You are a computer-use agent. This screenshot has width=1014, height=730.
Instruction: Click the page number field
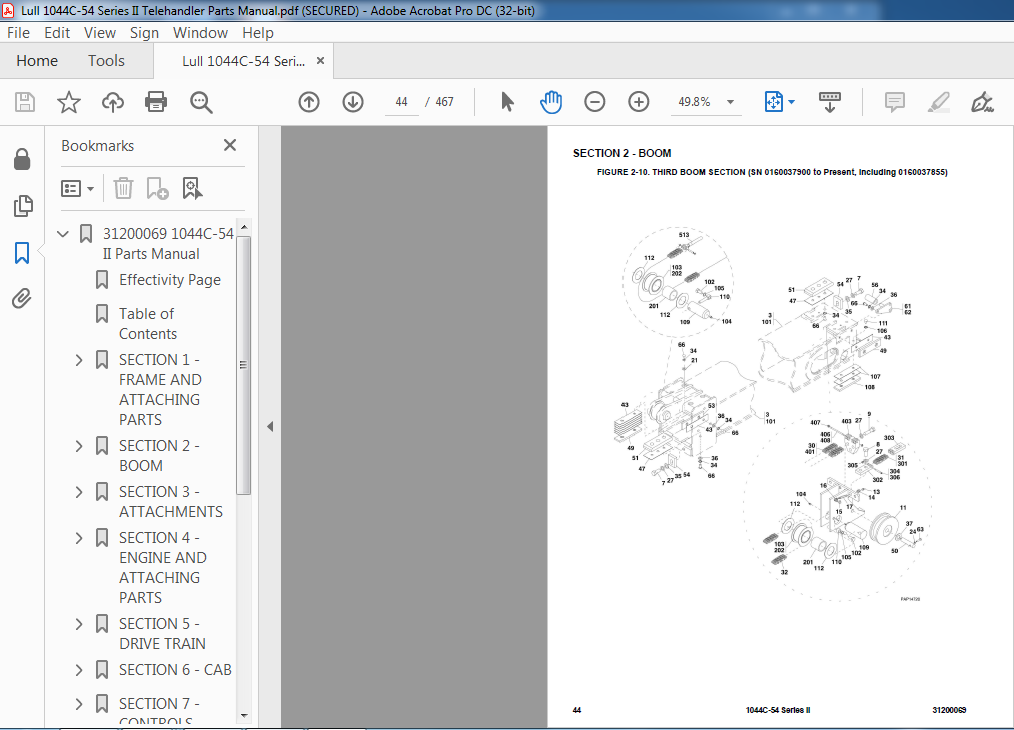click(x=401, y=102)
